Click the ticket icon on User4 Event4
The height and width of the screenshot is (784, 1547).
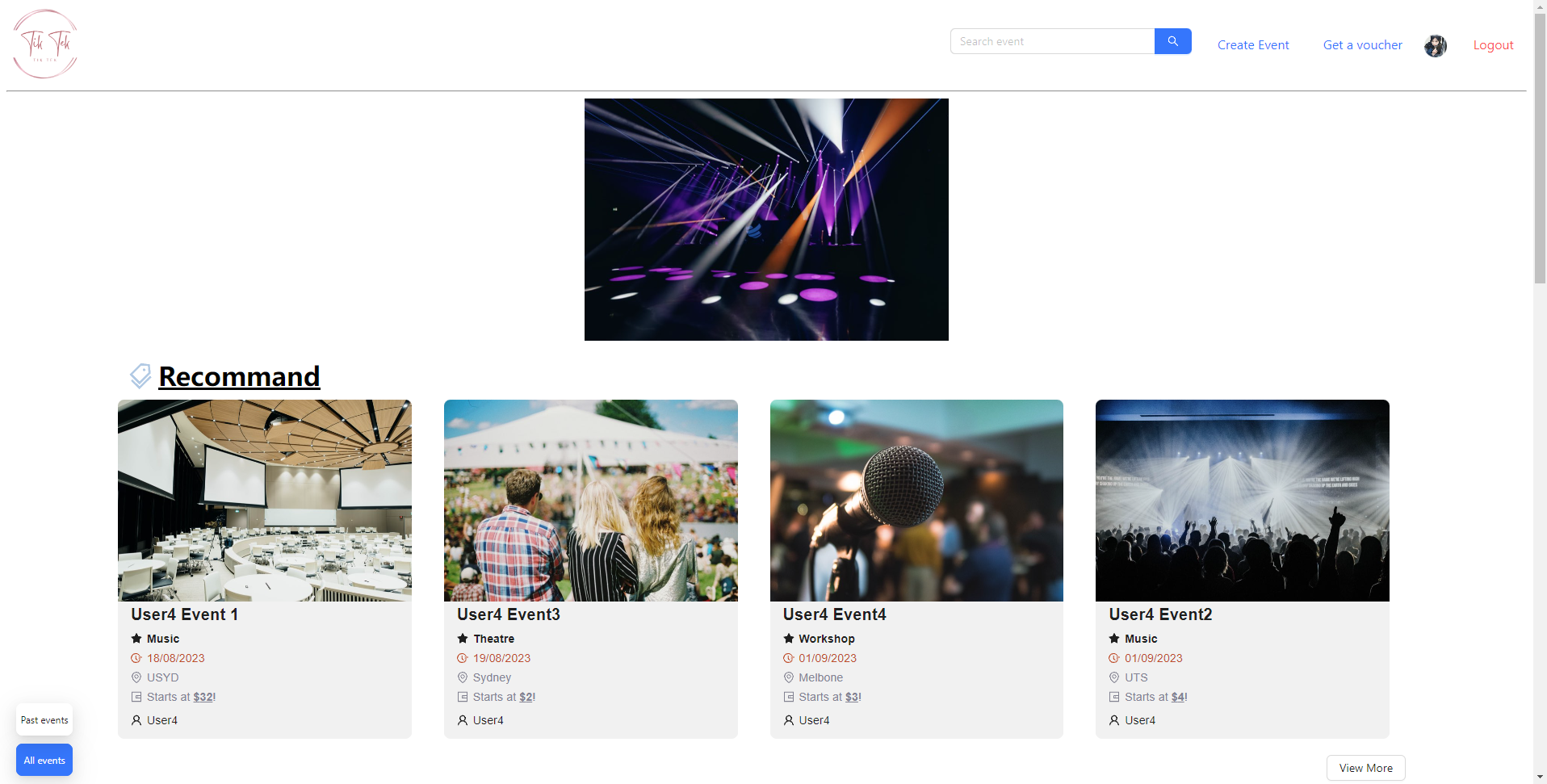788,697
